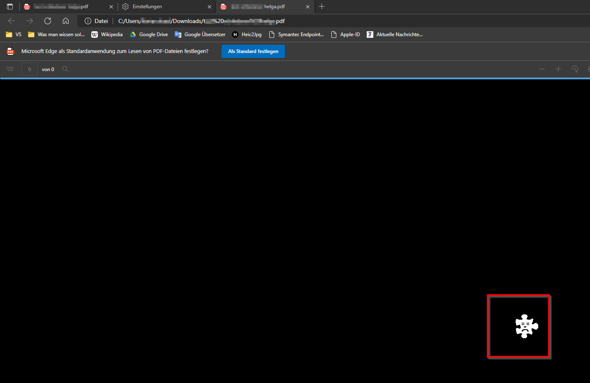Switch to the first PDF tab
The image size is (590, 383).
68,7
